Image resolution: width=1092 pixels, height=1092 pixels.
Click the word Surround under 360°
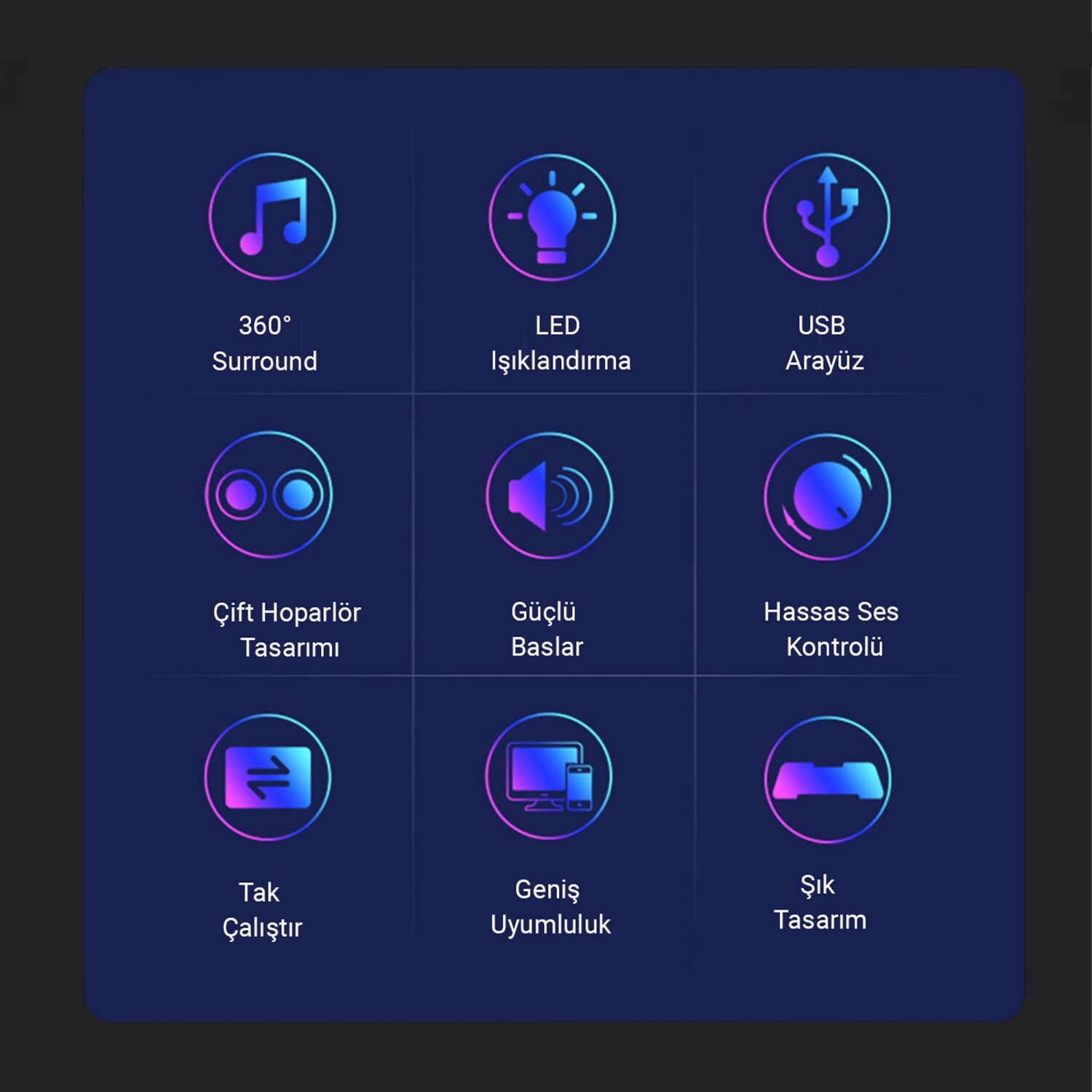(x=265, y=361)
